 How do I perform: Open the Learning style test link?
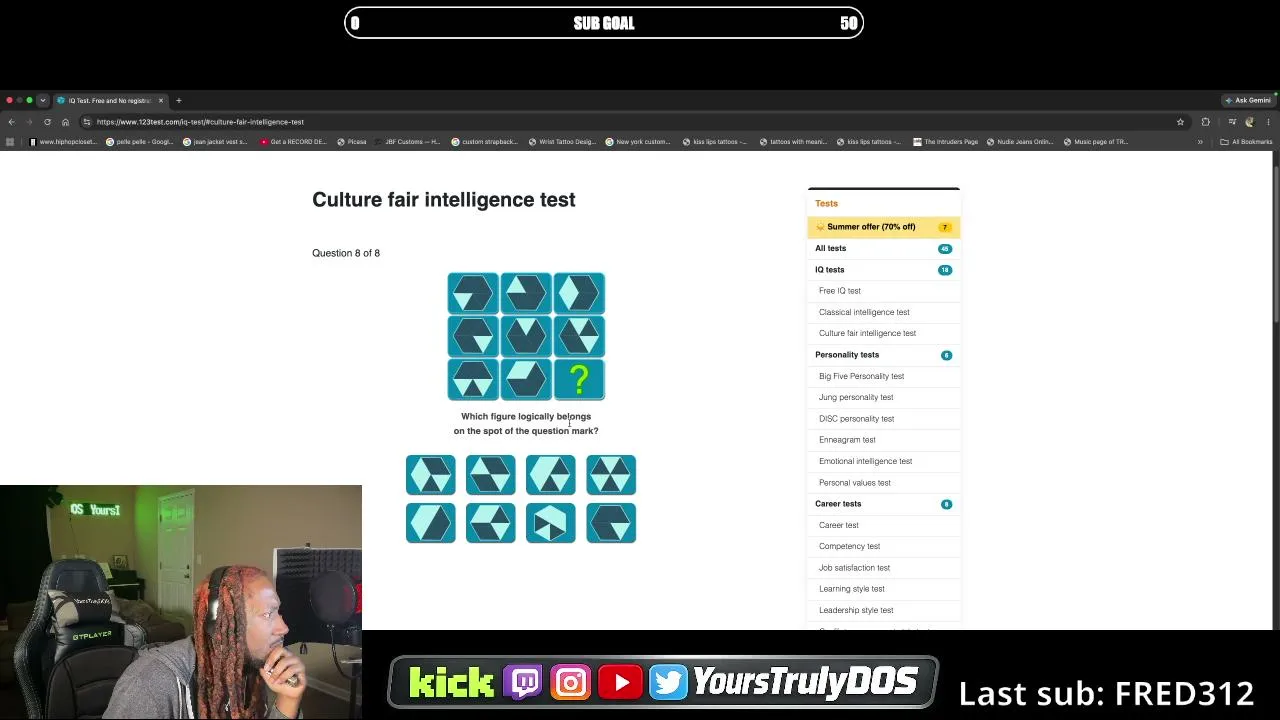coord(852,589)
